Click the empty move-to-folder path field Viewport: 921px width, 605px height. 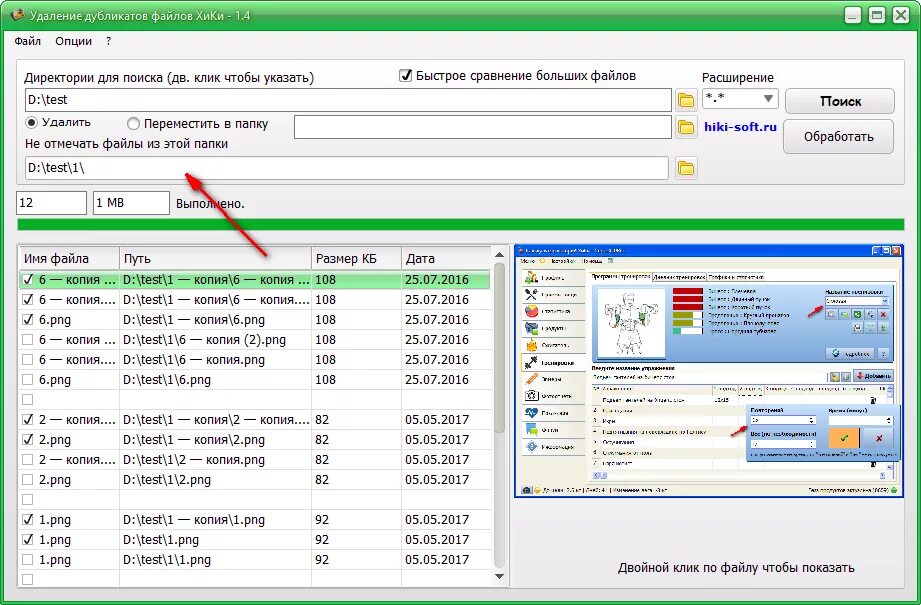483,127
